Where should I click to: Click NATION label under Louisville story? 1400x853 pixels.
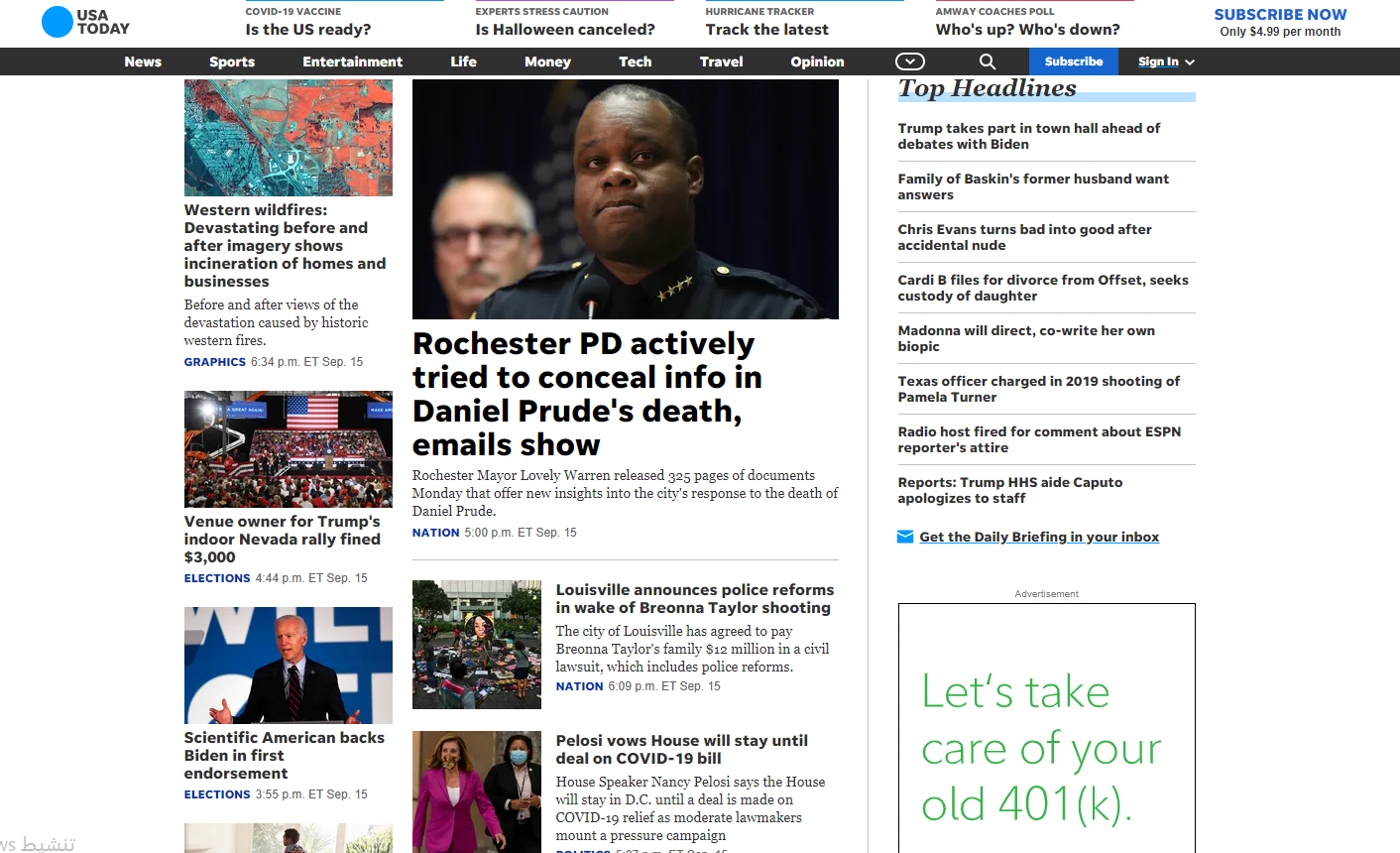[x=580, y=686]
